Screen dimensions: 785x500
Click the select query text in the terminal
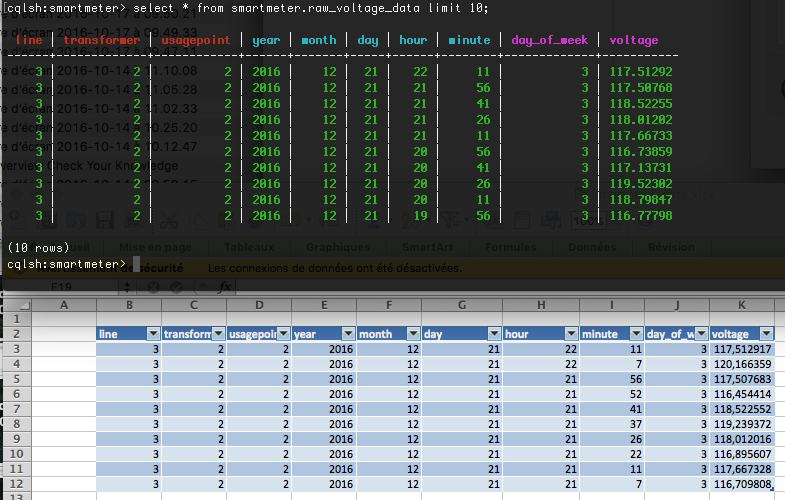coord(311,8)
